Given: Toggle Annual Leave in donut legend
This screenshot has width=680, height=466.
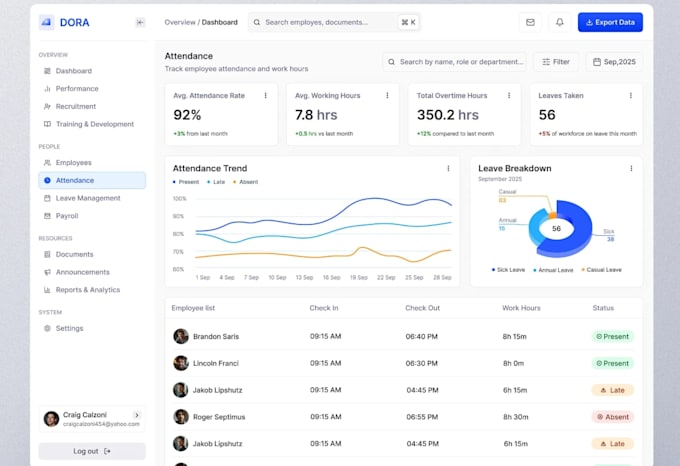Looking at the screenshot, I should point(553,270).
